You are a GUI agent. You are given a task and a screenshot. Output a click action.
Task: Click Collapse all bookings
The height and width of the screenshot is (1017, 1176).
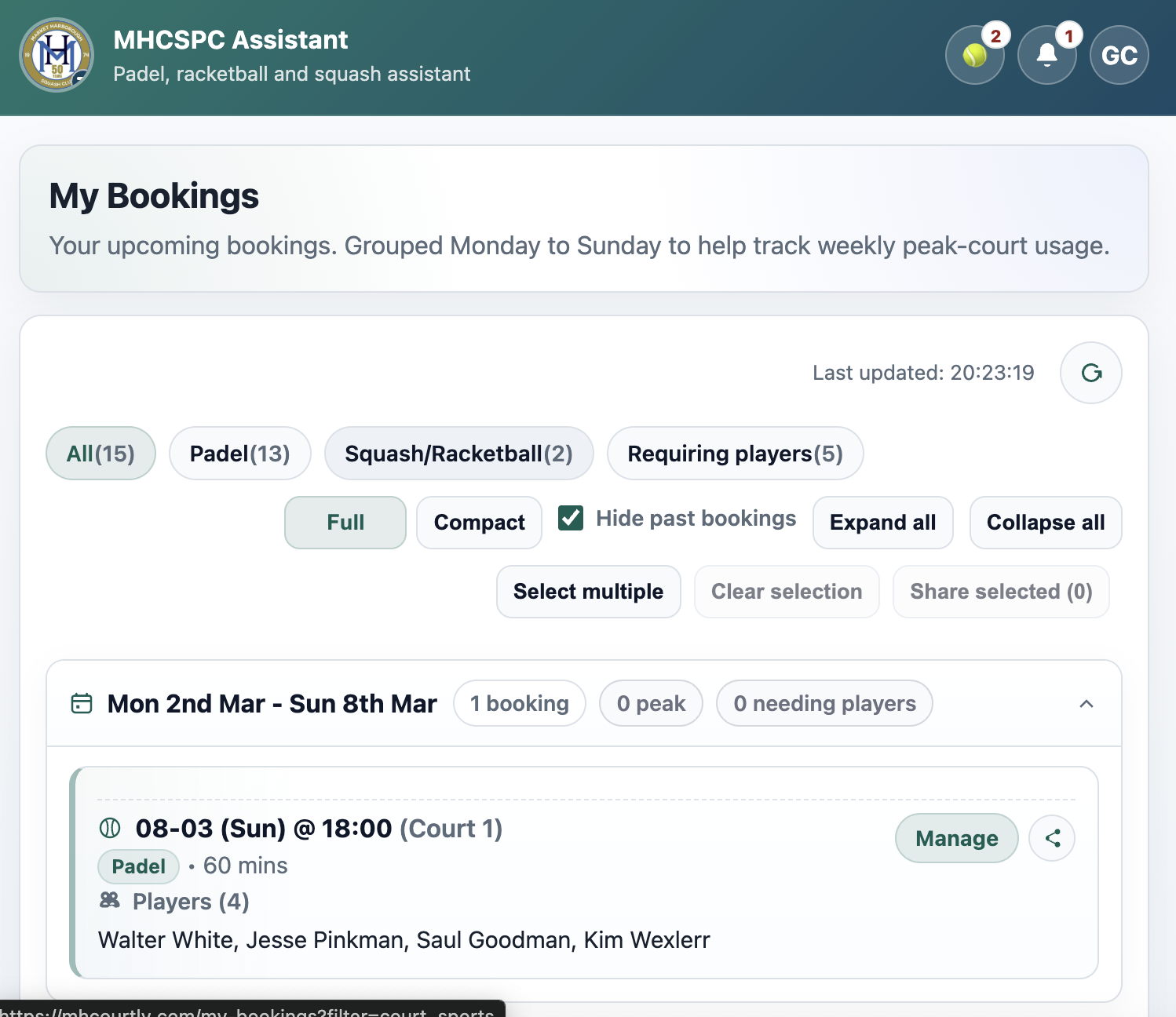coord(1045,522)
